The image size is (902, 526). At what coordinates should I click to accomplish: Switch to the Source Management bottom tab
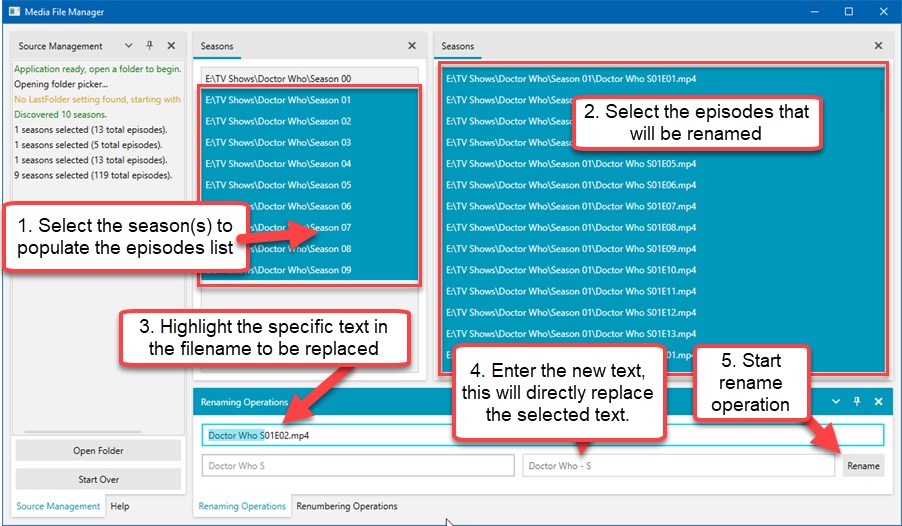point(58,506)
